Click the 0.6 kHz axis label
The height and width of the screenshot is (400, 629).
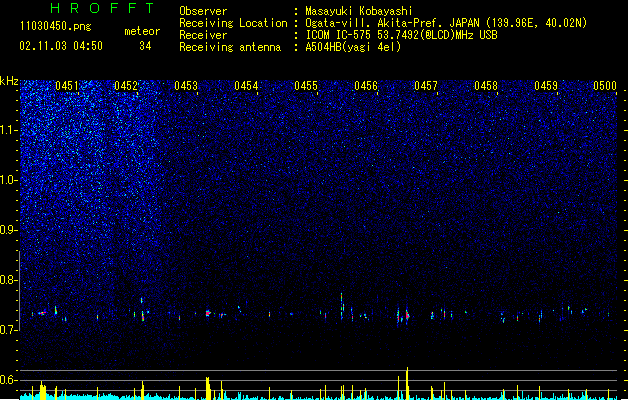8,380
